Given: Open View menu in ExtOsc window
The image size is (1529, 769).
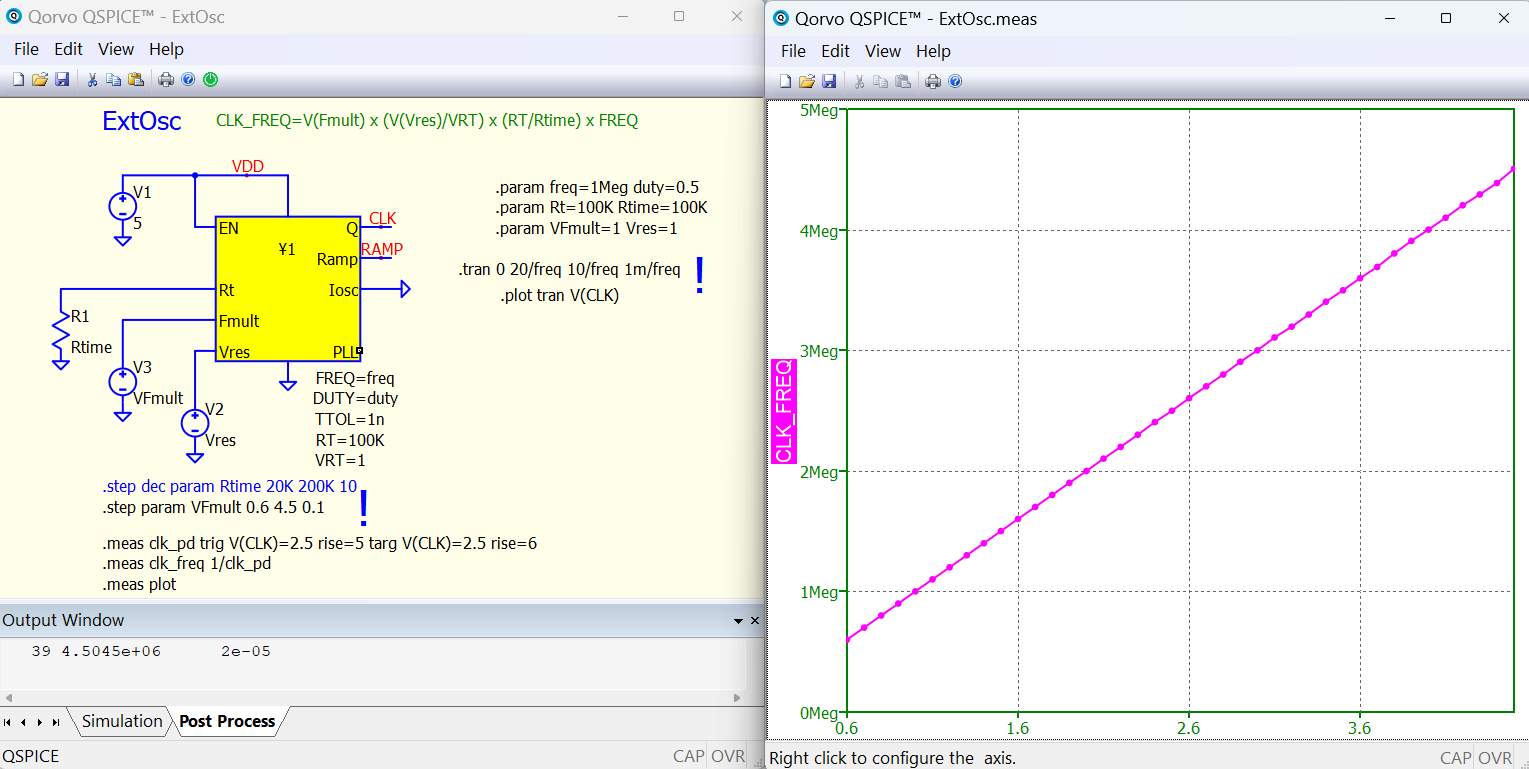Looking at the screenshot, I should tap(116, 49).
